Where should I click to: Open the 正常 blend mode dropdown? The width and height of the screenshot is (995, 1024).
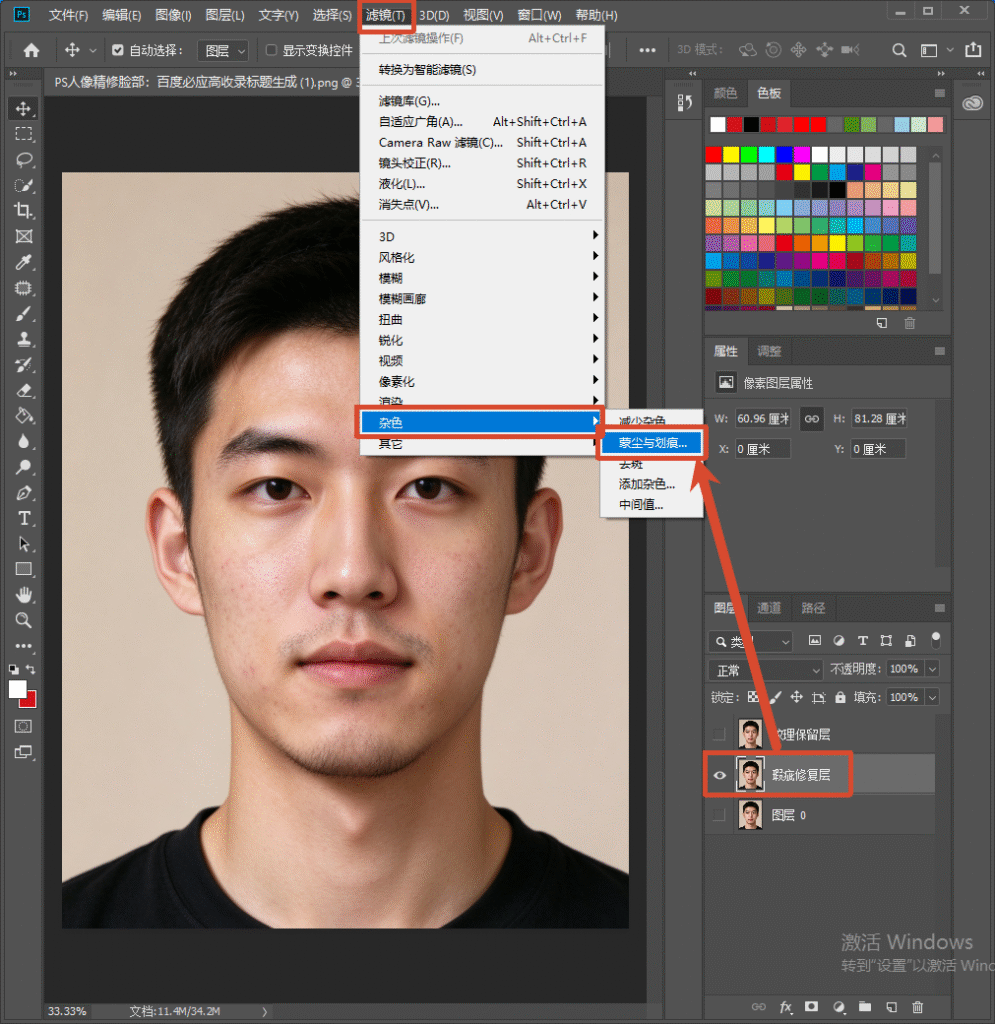pos(765,670)
